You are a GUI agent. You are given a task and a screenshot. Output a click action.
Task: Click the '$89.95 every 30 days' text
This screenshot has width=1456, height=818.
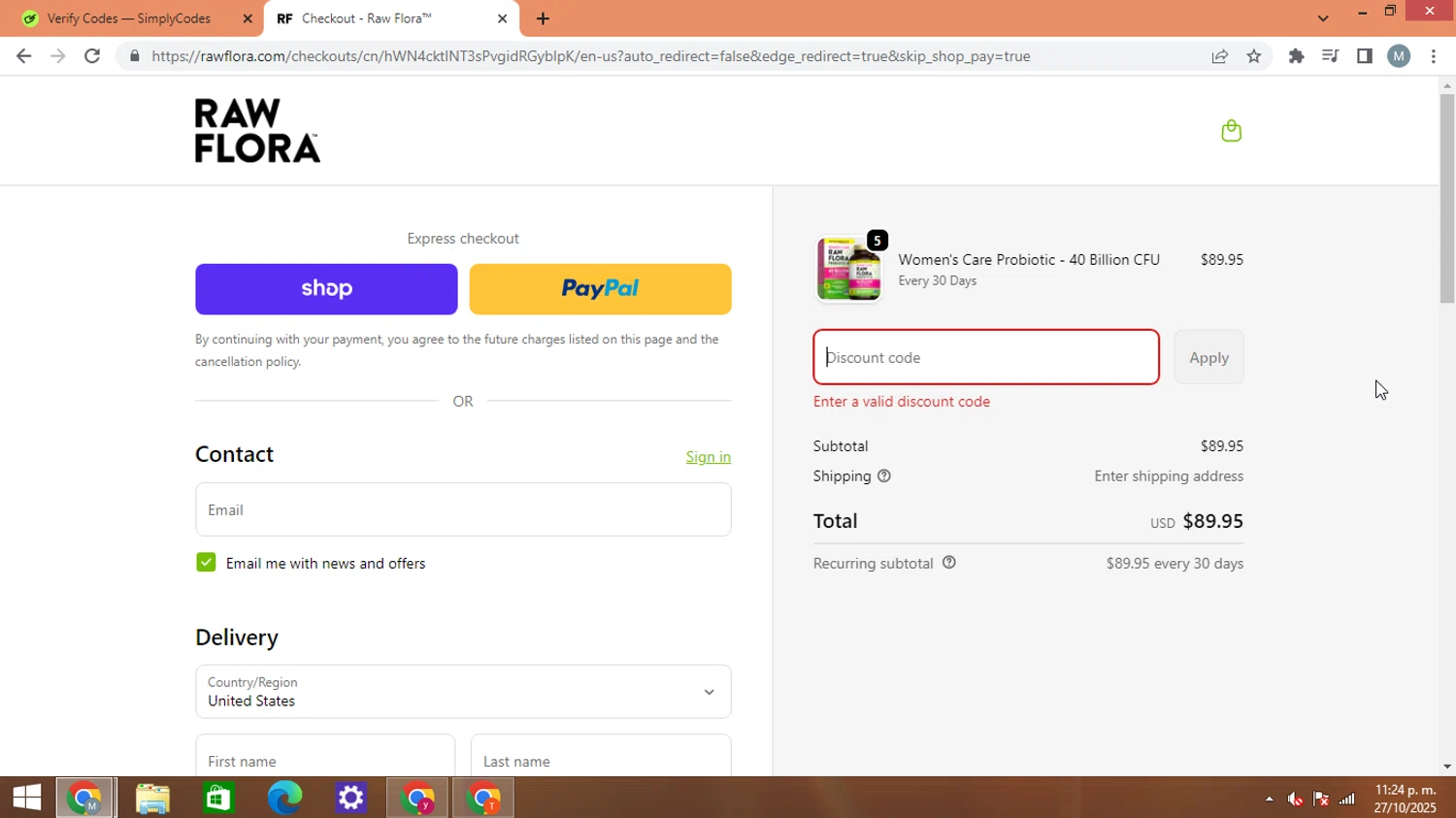click(1175, 563)
